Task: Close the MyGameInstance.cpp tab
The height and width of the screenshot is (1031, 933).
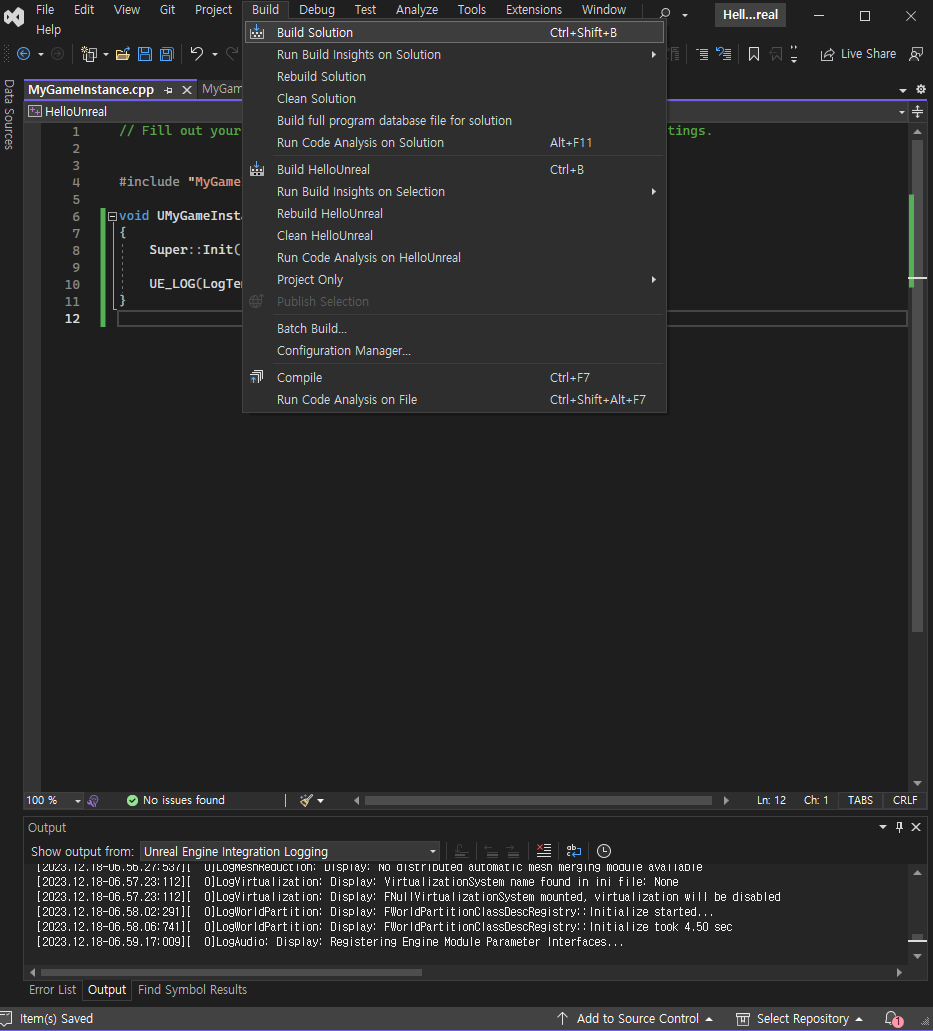Action: click(187, 90)
